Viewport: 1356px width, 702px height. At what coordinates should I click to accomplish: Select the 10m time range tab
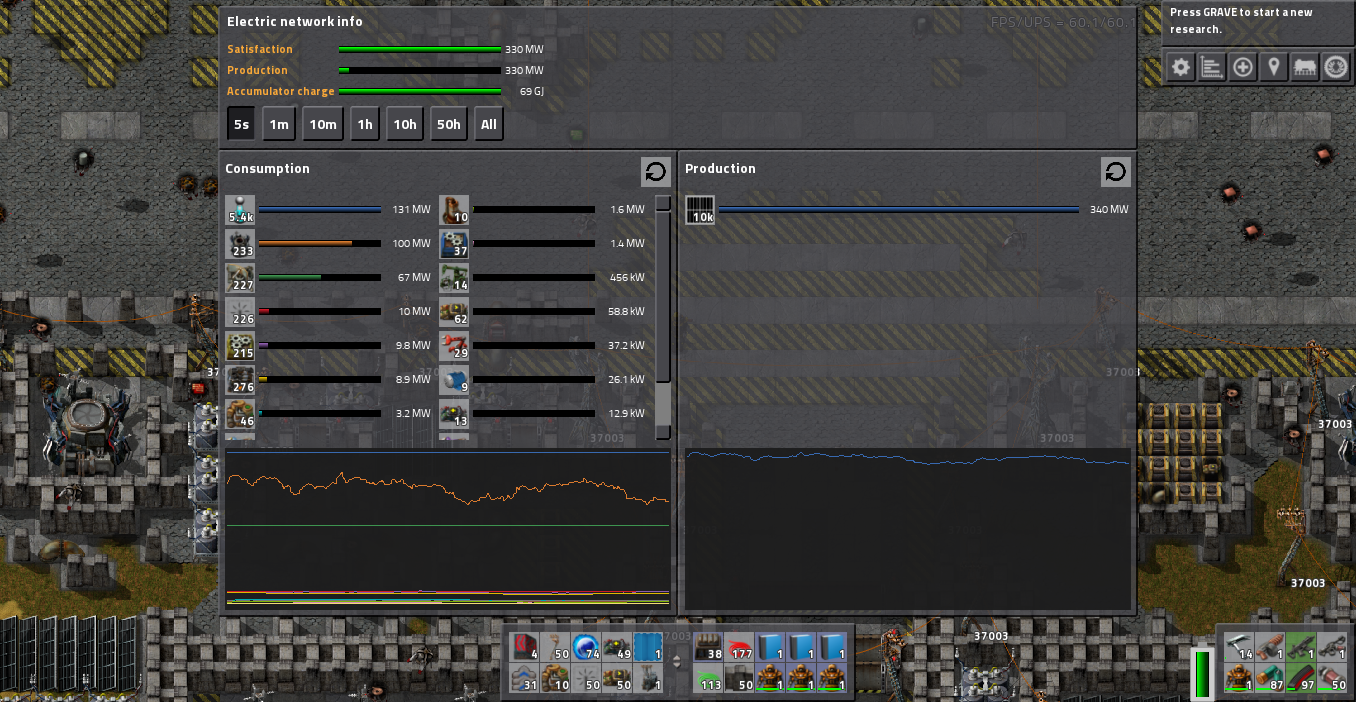click(323, 124)
